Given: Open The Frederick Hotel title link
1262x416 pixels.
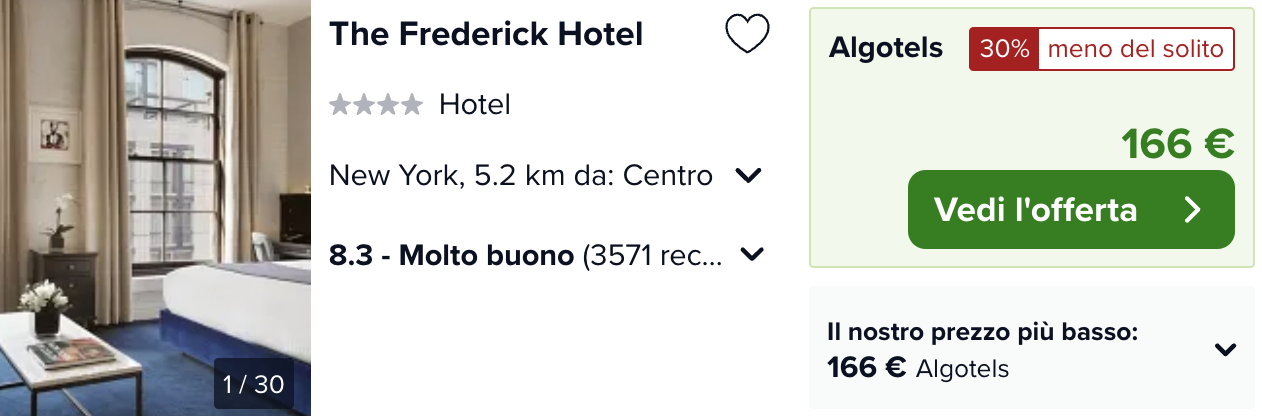Looking at the screenshot, I should [486, 34].
